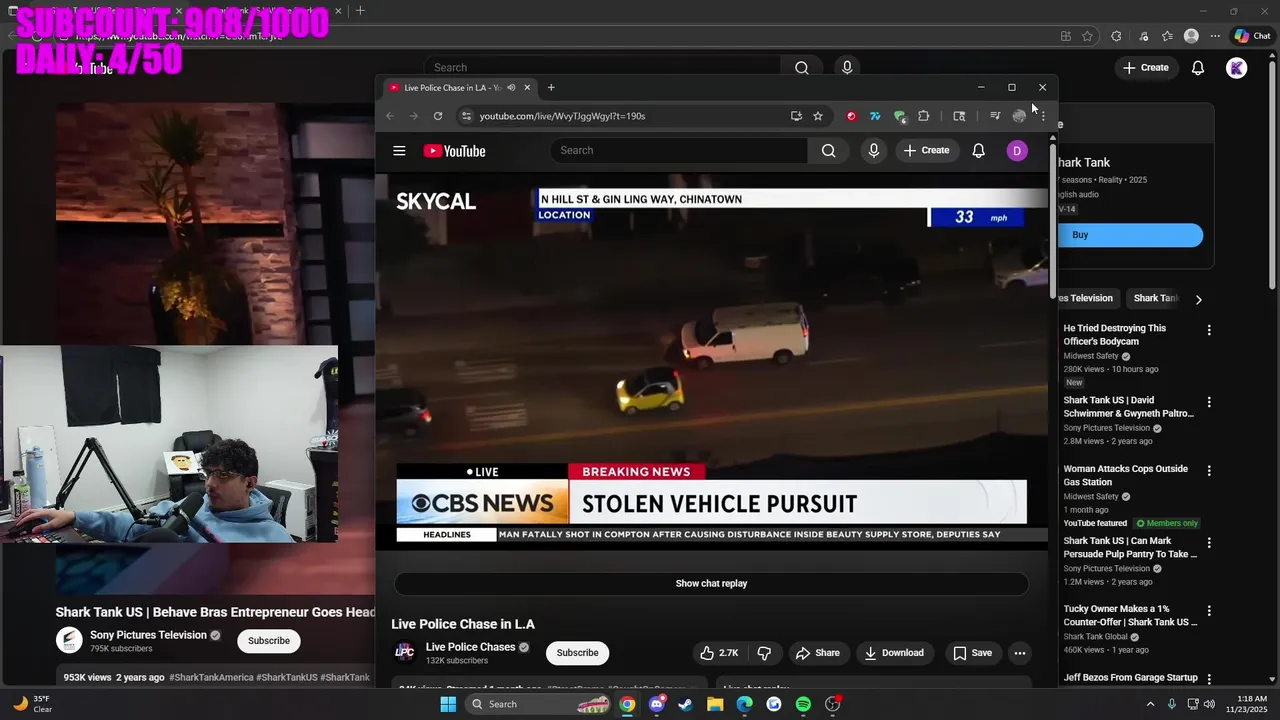This screenshot has width=1280, height=720.
Task: Click Create button in Chrome YouTube
Action: tap(926, 151)
